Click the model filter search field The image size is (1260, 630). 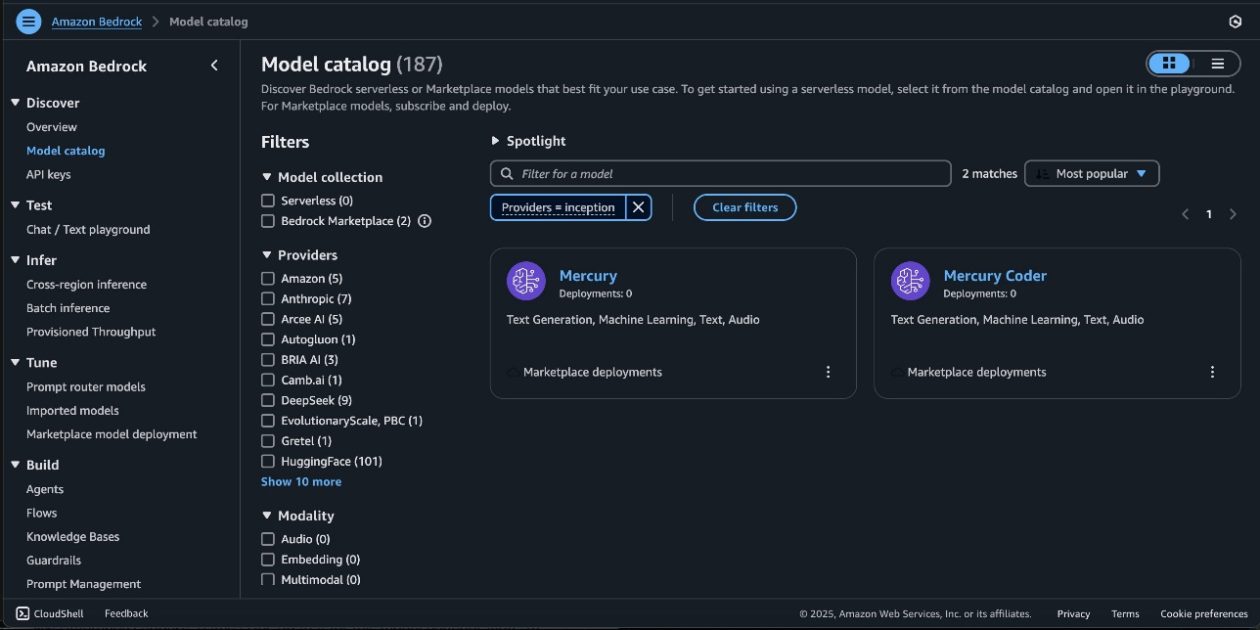[x=720, y=173]
